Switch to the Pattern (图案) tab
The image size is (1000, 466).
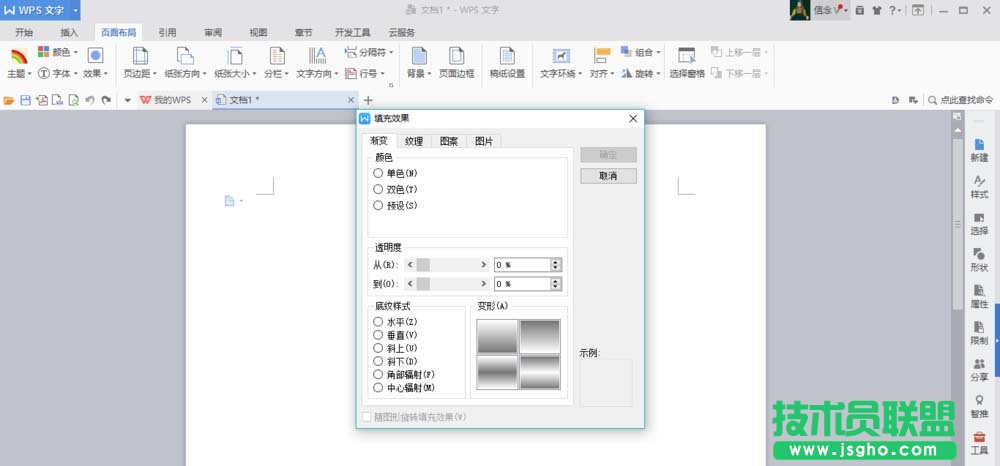click(449, 142)
